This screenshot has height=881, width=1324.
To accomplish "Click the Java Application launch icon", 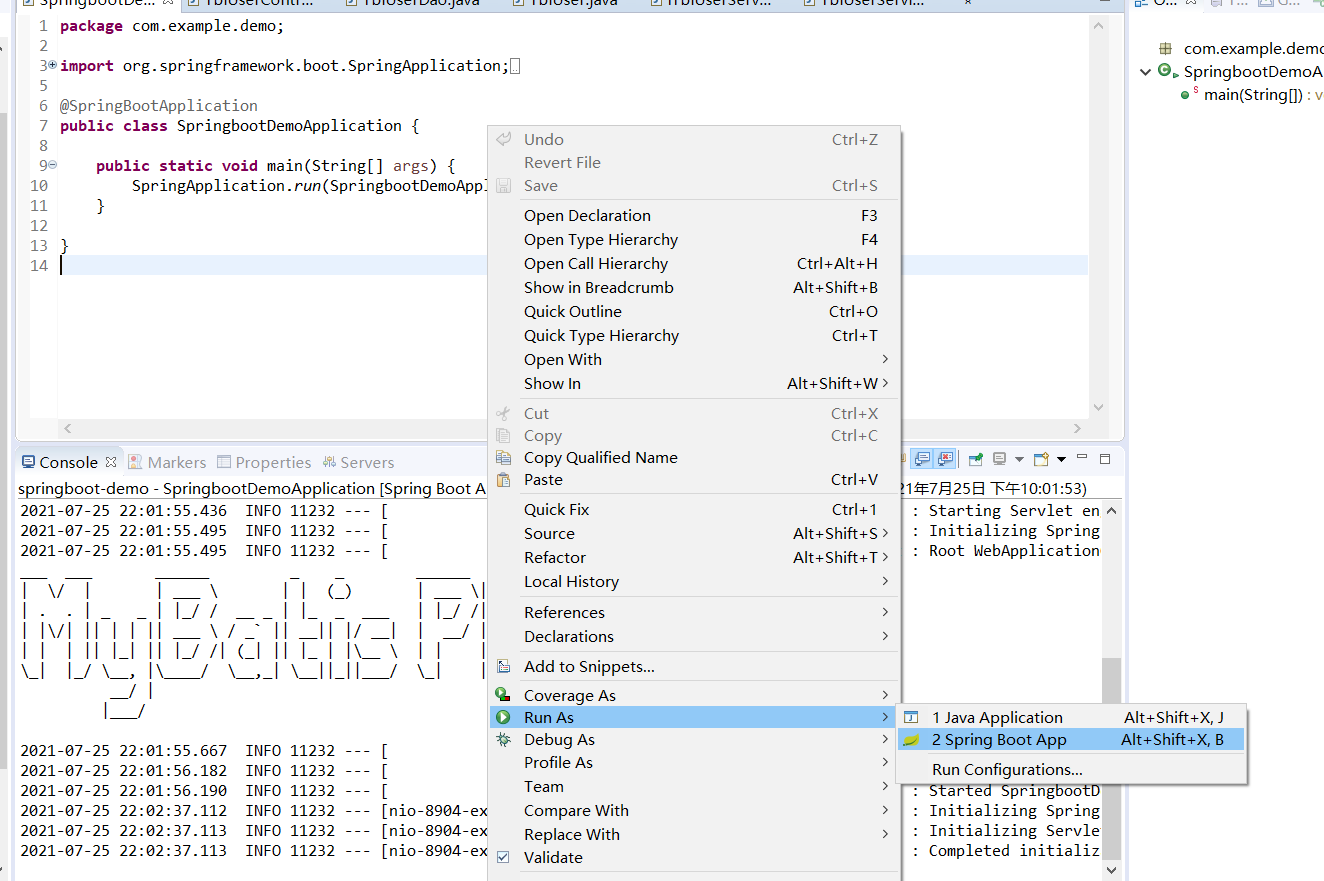I will [911, 718].
